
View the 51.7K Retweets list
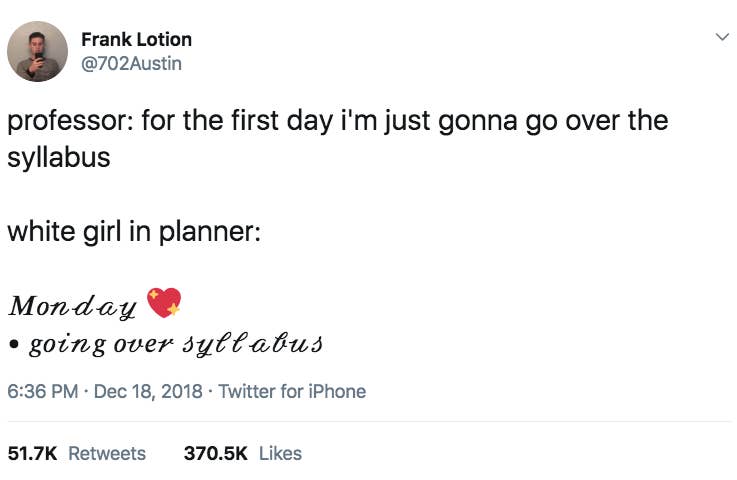click(x=76, y=453)
